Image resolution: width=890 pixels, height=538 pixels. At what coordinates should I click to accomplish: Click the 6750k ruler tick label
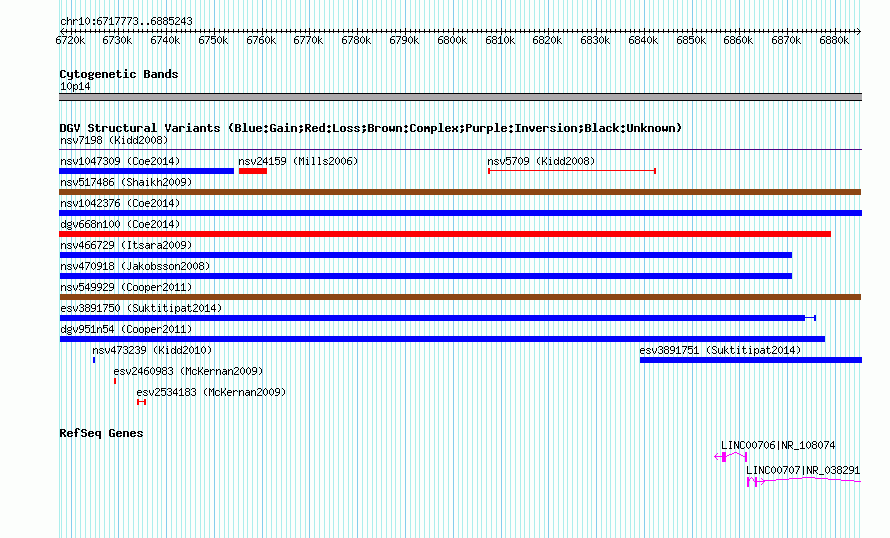[213, 41]
